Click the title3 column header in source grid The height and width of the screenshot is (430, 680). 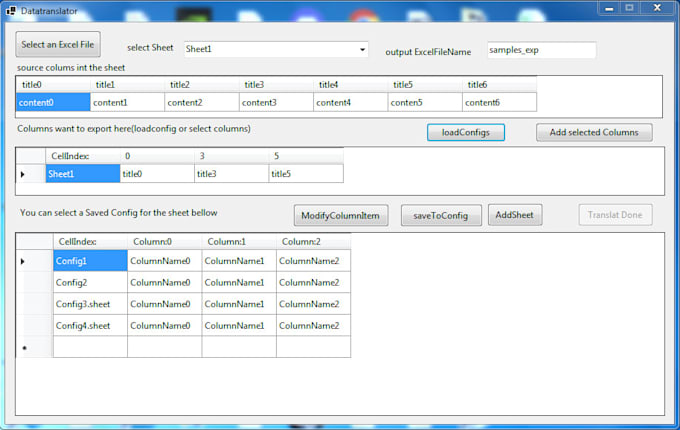click(276, 85)
